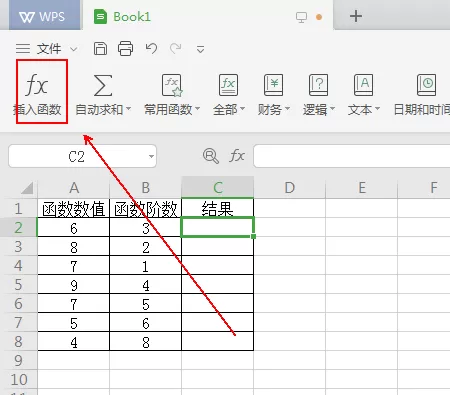Click the Undo arrow
Viewport: 450px width, 395px height.
[x=151, y=49]
